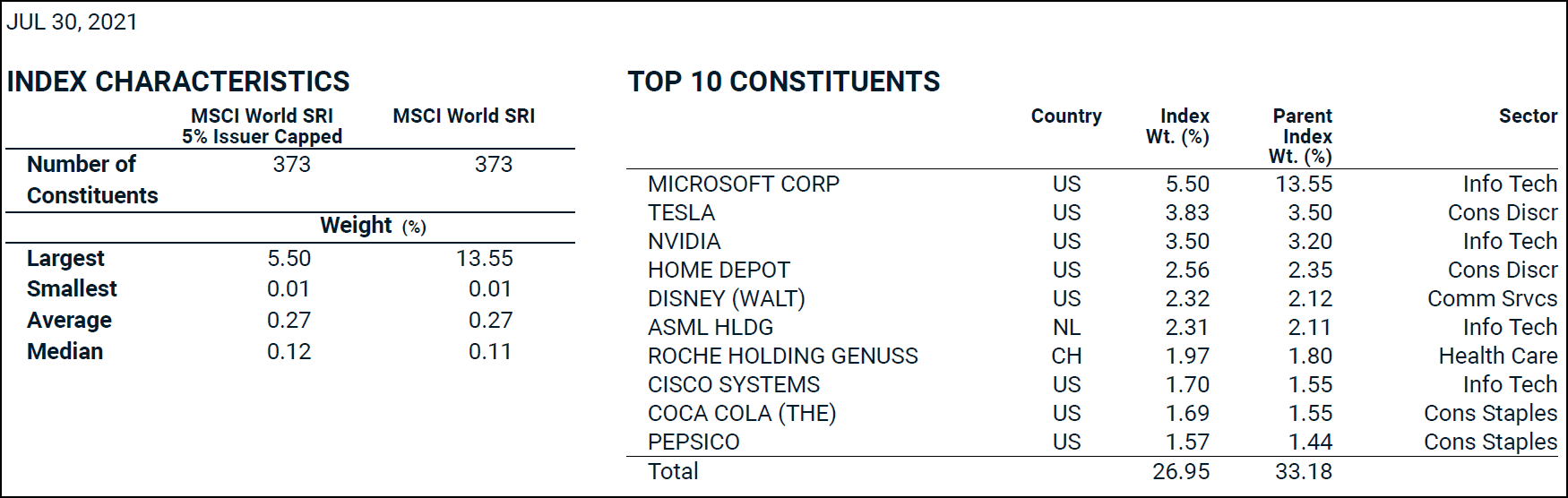Select the JUL 30, 2021 date text
Viewport: 1568px width, 498px height.
(73, 22)
